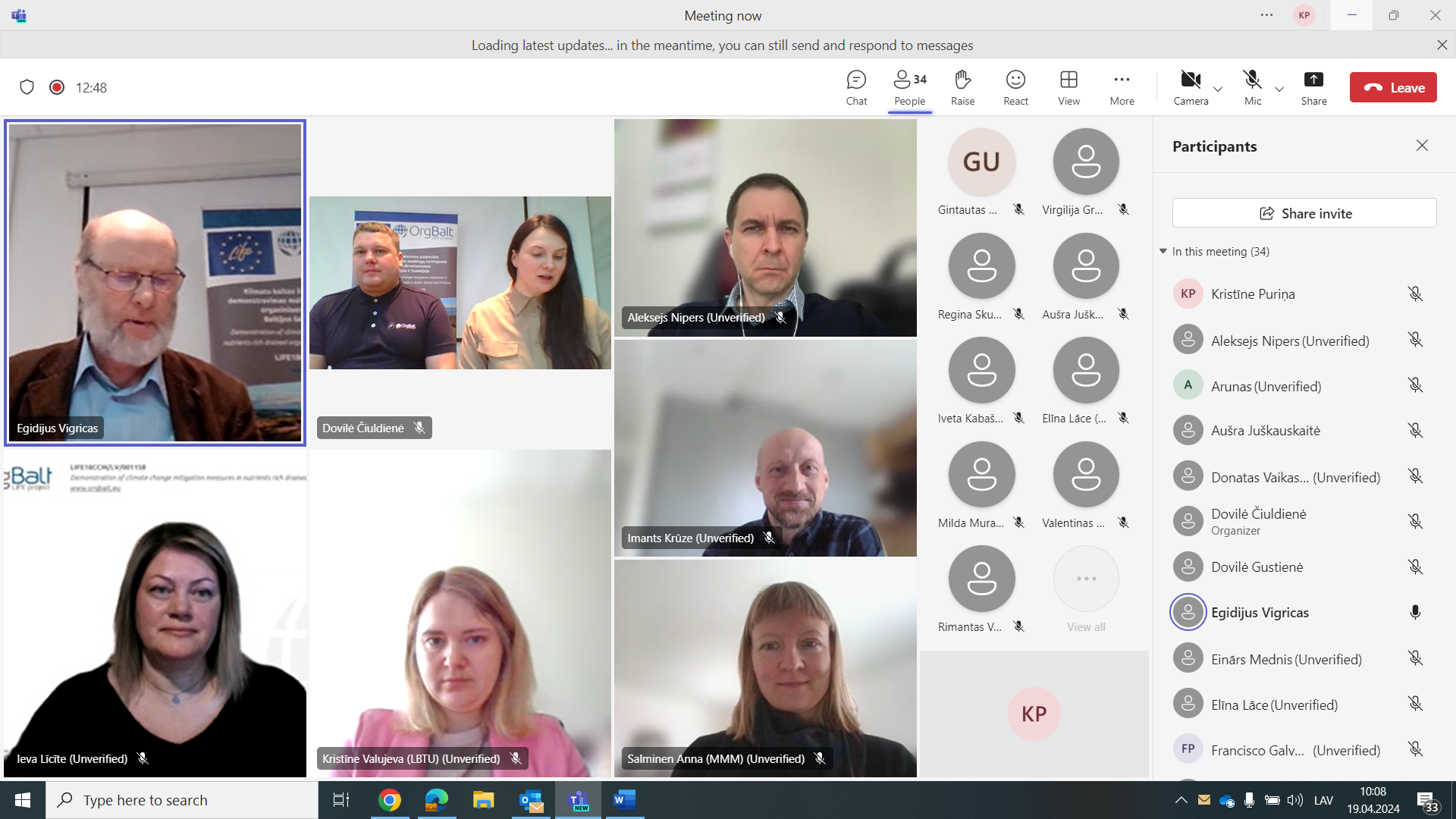Expand the Camera options dropdown arrow
The width and height of the screenshot is (1456, 819).
(x=1218, y=89)
